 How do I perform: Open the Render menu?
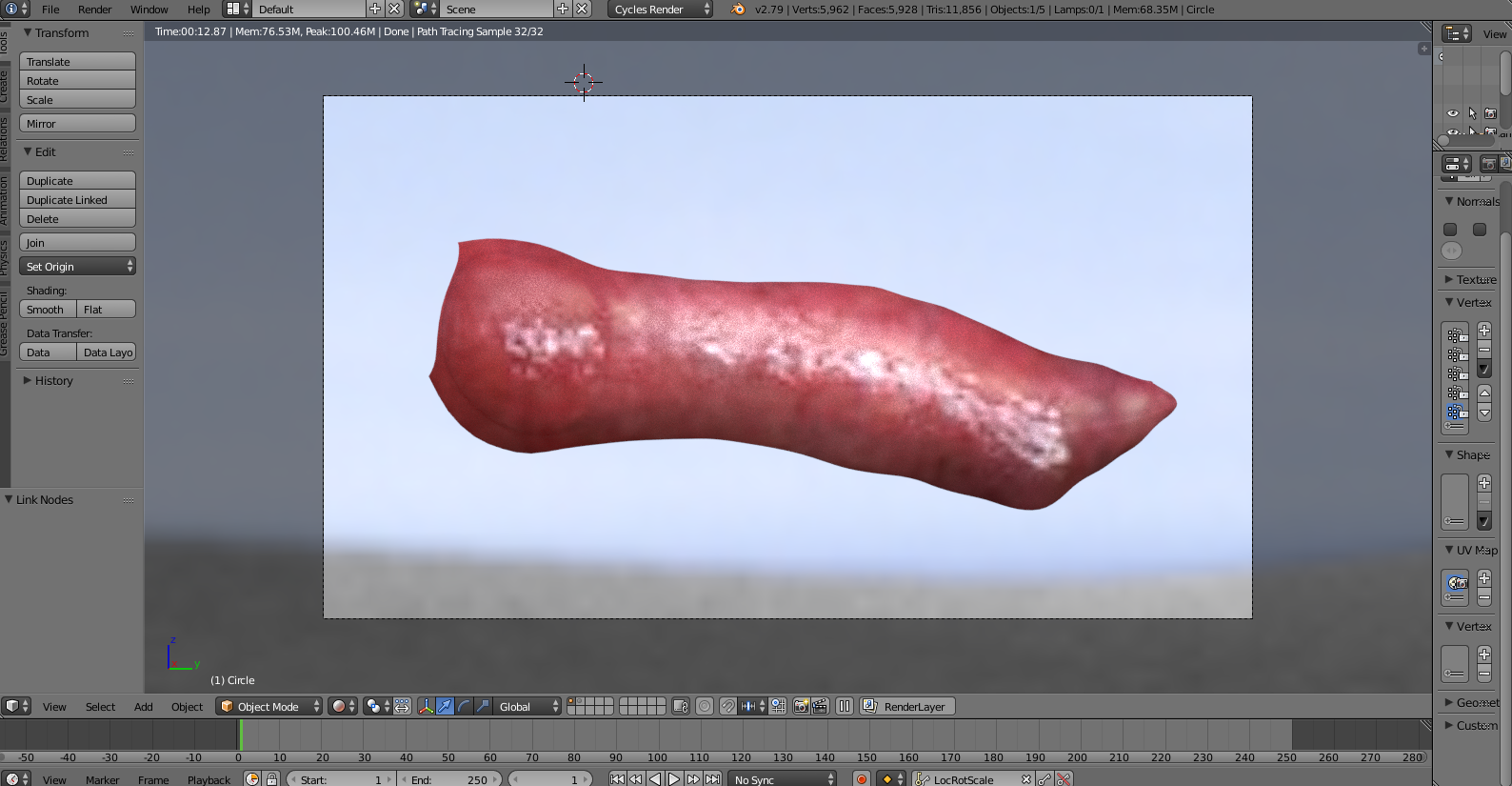point(94,10)
